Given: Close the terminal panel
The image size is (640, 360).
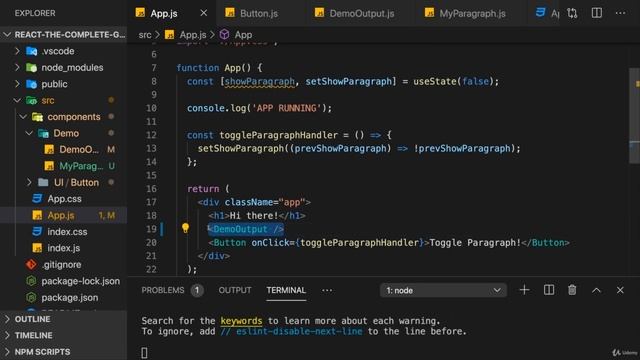Looking at the screenshot, I should pyautogui.click(x=620, y=290).
